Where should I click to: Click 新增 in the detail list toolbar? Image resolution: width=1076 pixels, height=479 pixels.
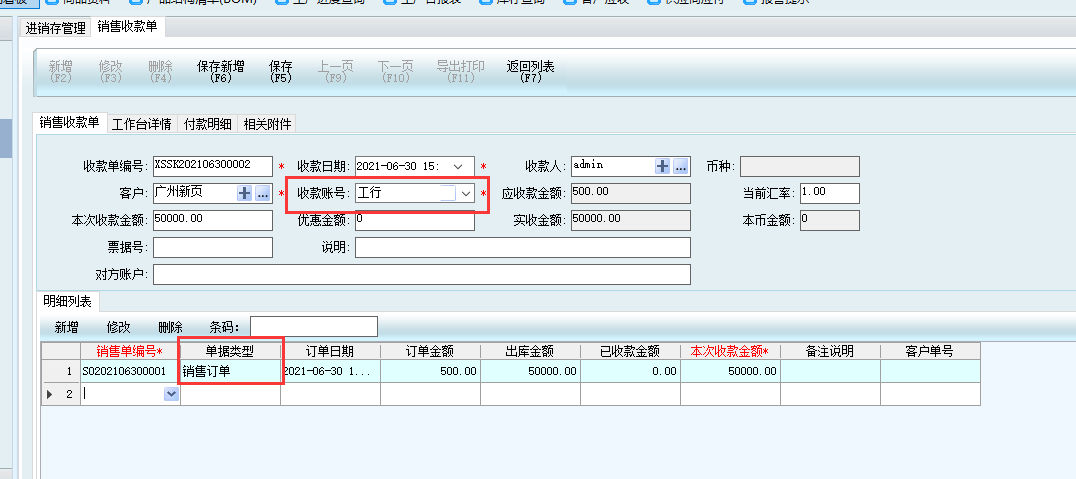coord(66,327)
